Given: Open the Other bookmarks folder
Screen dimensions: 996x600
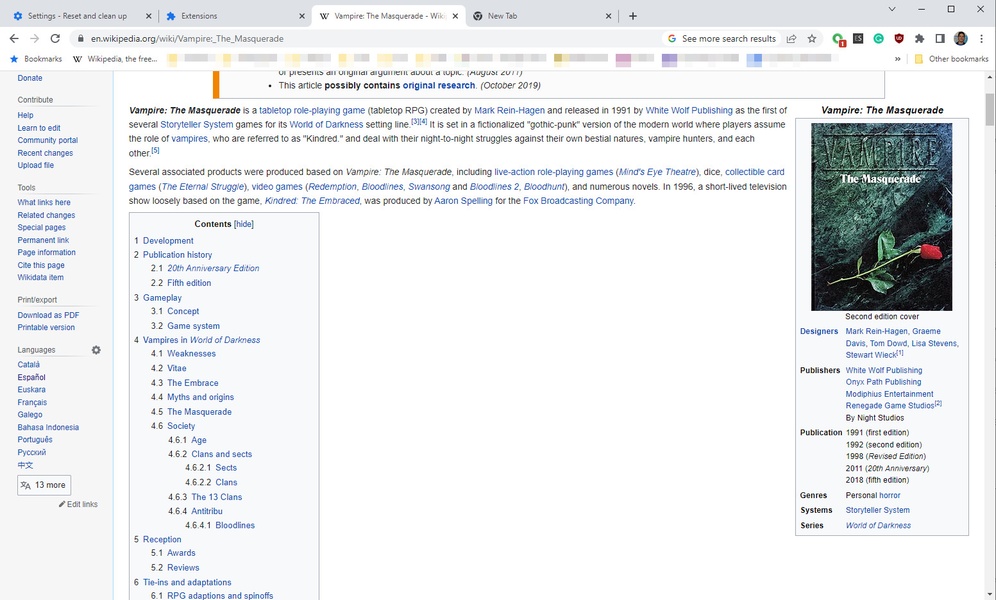Looking at the screenshot, I should click(950, 59).
